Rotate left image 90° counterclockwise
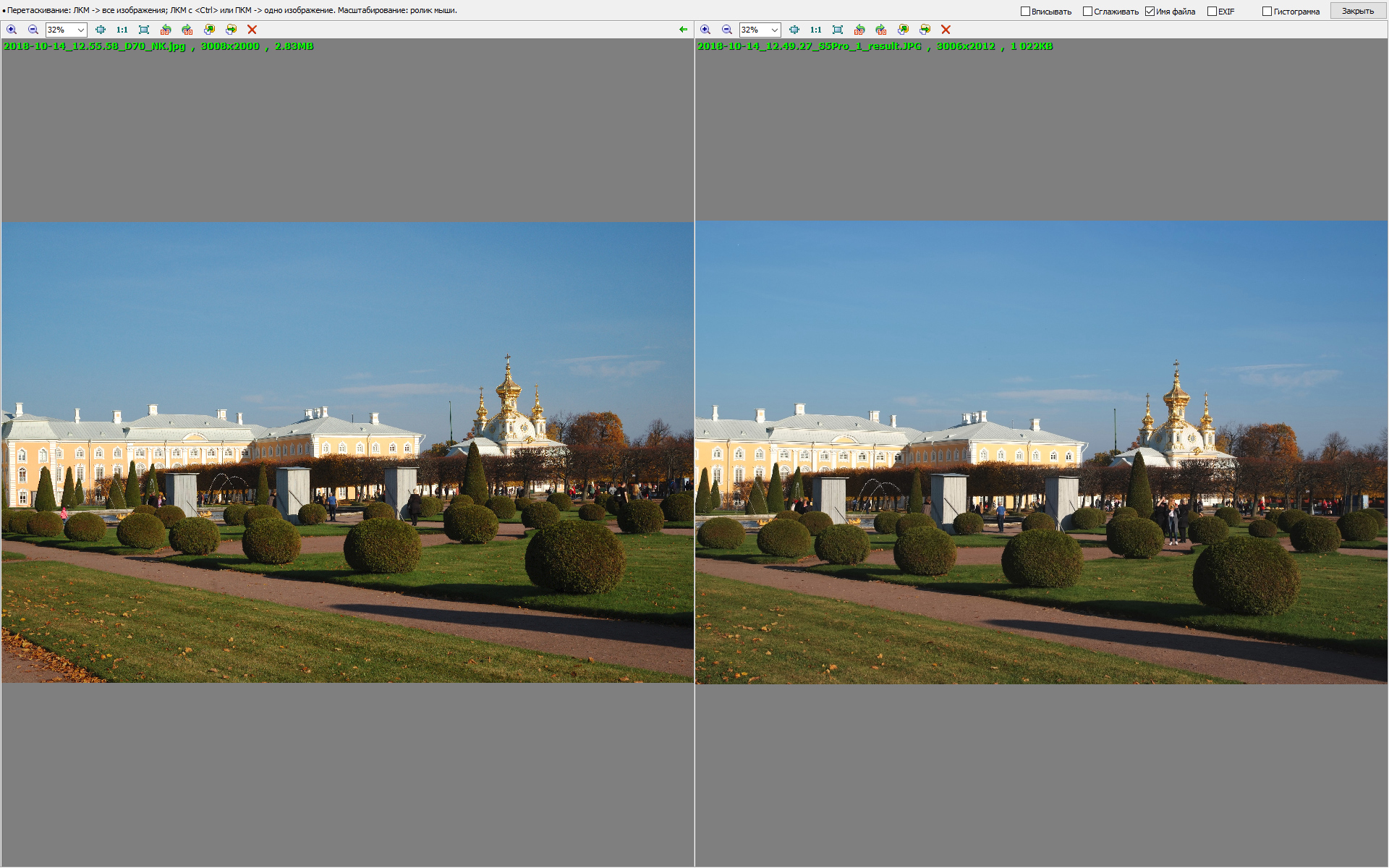Image resolution: width=1389 pixels, height=868 pixels. pos(166,30)
